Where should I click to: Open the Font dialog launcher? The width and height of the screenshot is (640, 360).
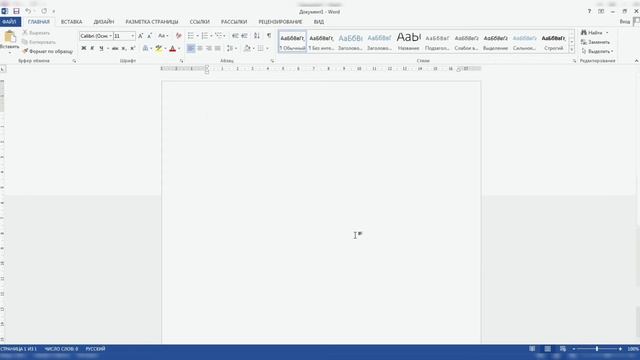click(181, 61)
